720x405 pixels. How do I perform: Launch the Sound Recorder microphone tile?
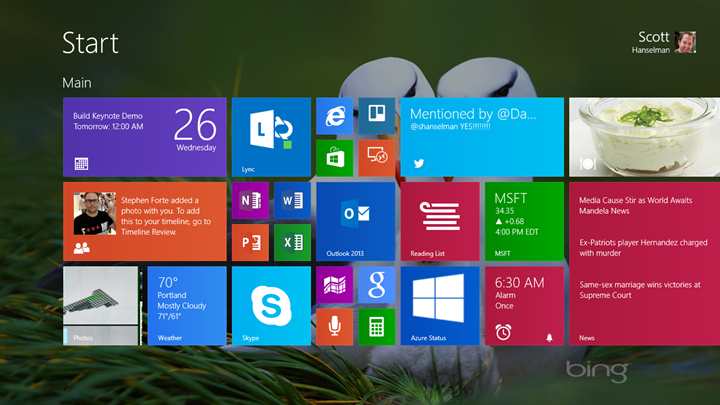[334, 327]
